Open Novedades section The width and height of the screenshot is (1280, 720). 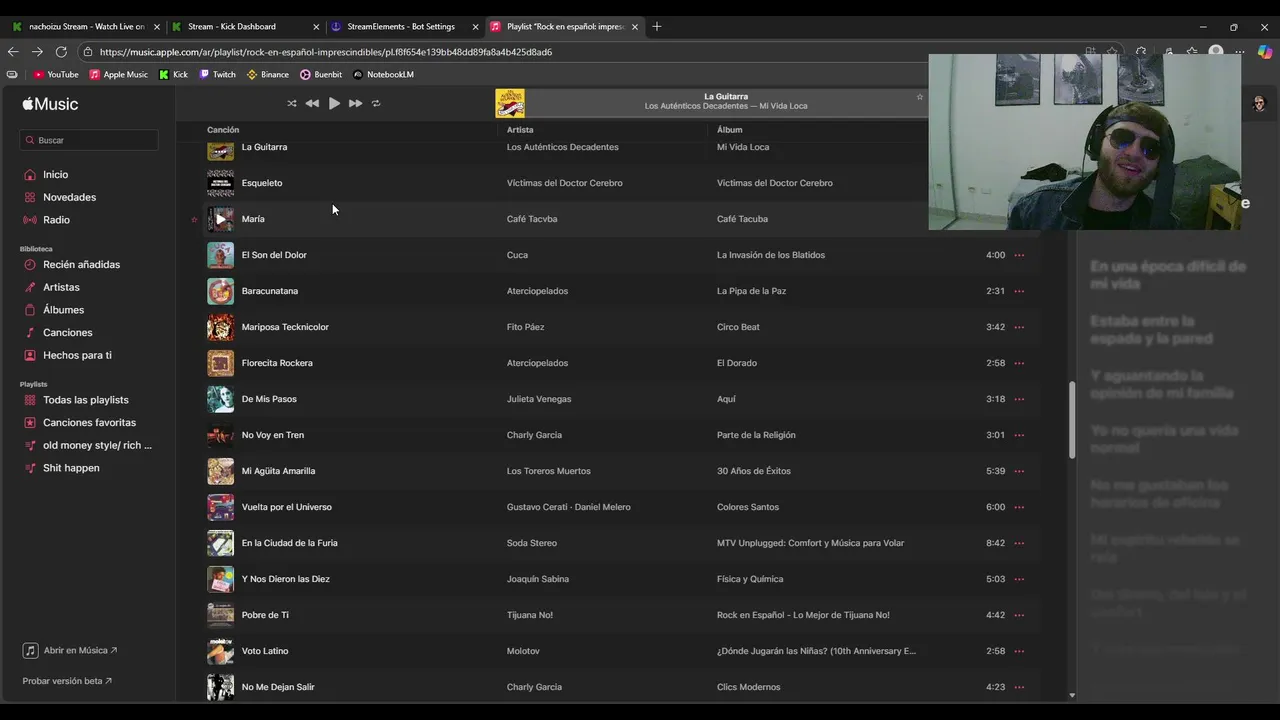click(x=69, y=197)
